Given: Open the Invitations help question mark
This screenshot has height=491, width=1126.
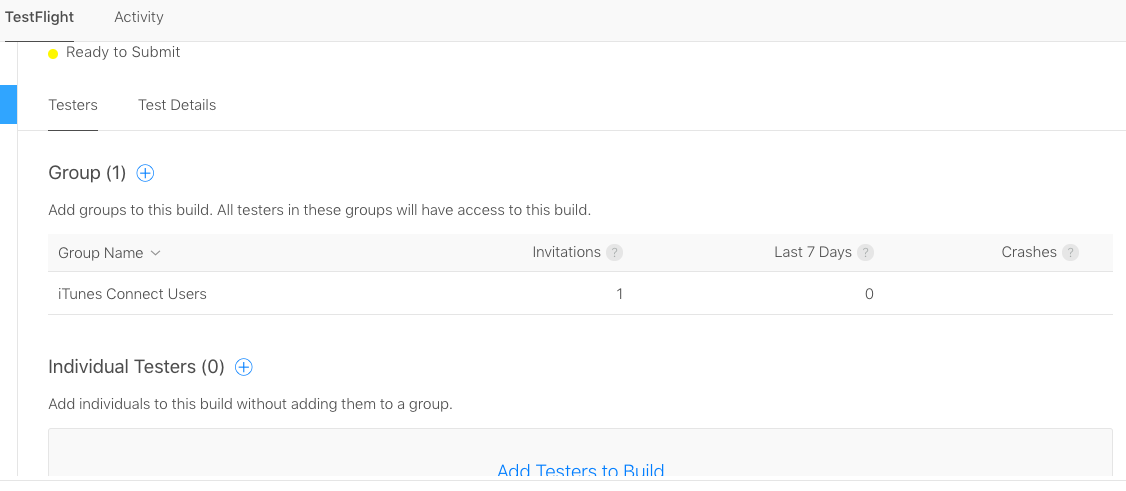Looking at the screenshot, I should (614, 253).
